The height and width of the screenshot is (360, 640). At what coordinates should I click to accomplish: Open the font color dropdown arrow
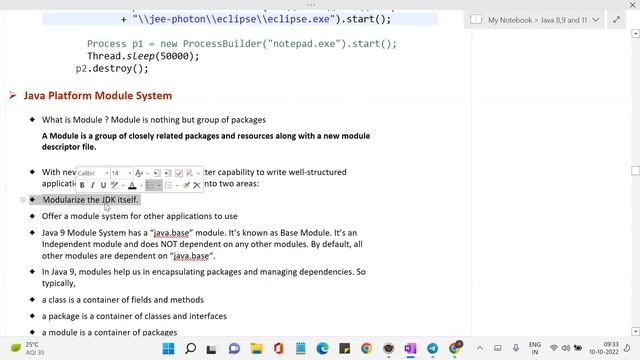click(x=141, y=186)
